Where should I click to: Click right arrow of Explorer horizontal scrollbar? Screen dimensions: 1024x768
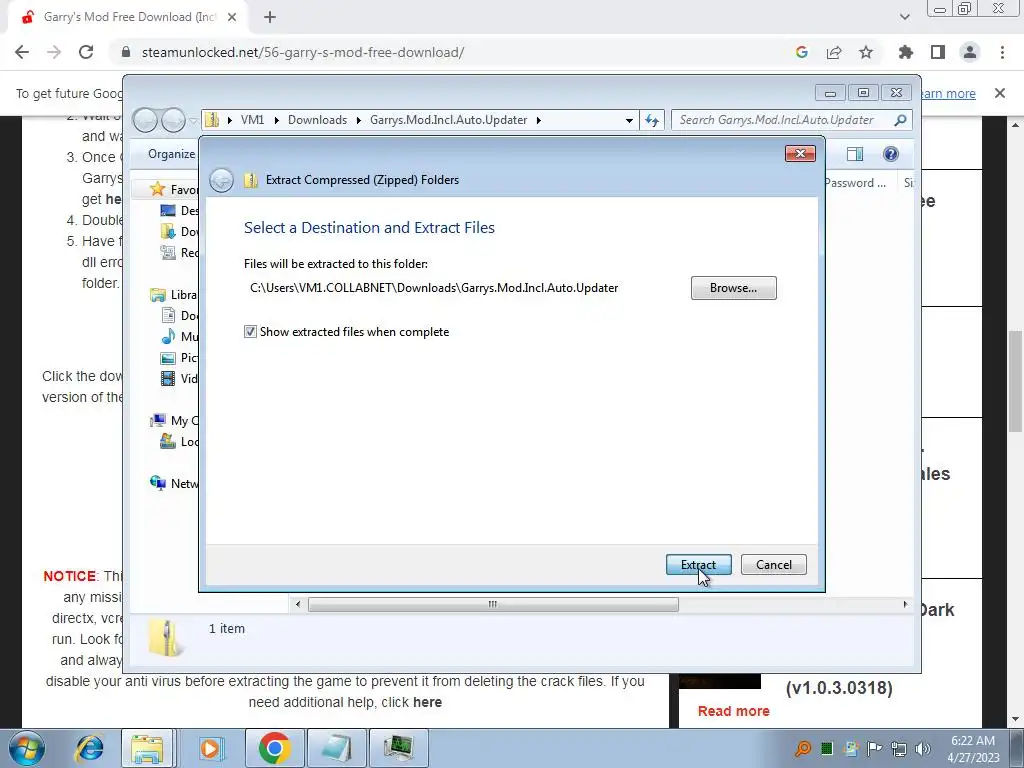click(905, 604)
